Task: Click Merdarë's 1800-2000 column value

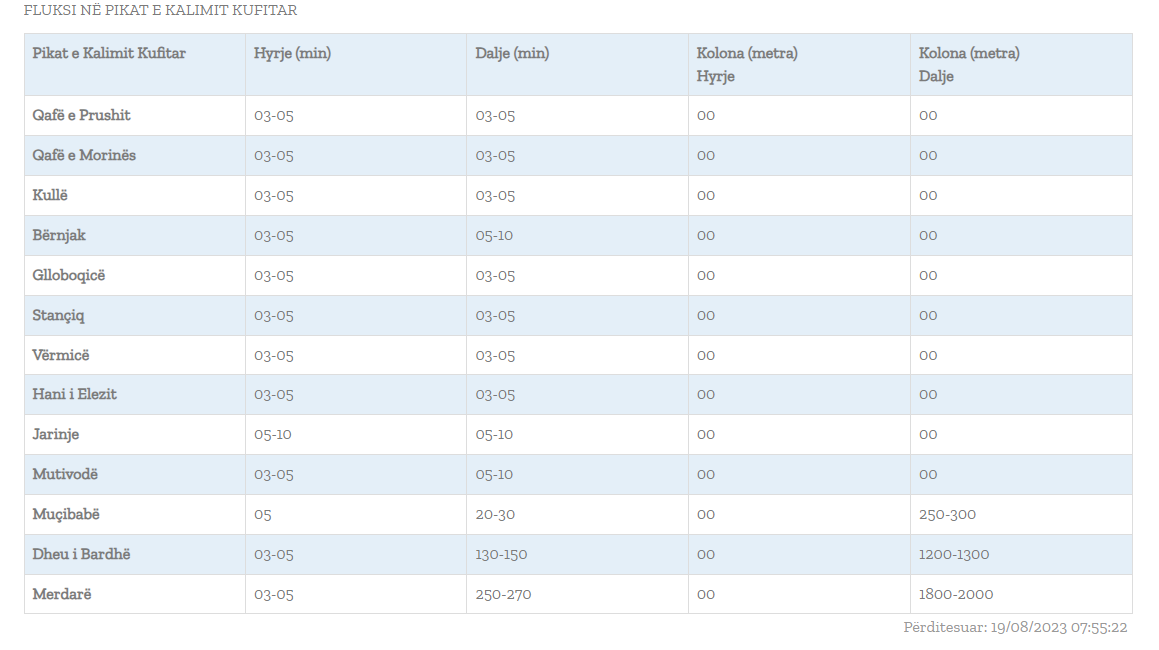Action: [956, 594]
